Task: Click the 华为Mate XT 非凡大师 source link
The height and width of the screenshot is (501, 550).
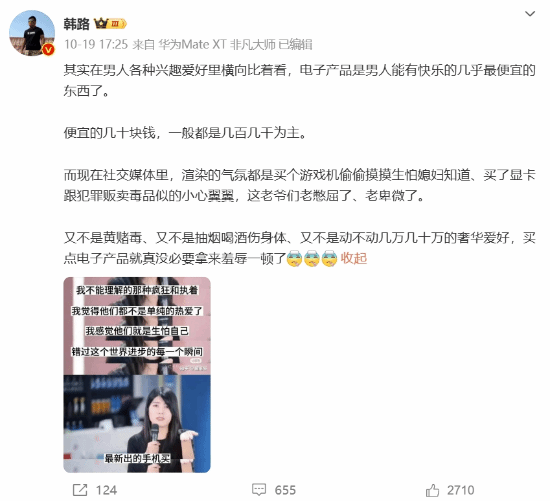Action: coord(216,45)
